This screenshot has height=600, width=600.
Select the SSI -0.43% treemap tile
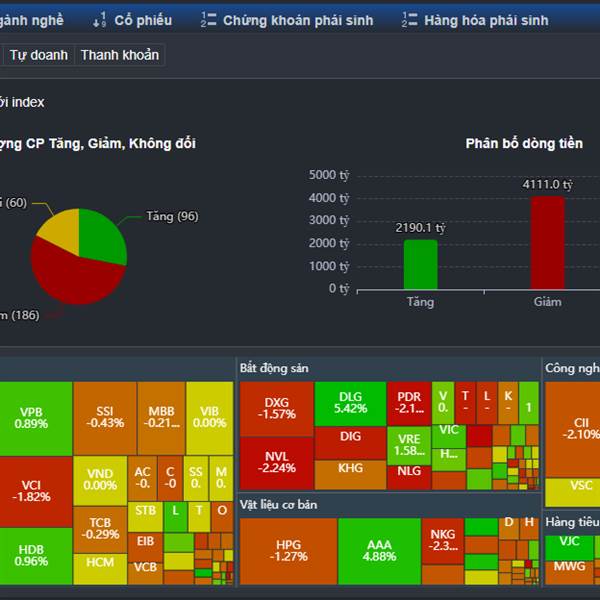click(105, 418)
